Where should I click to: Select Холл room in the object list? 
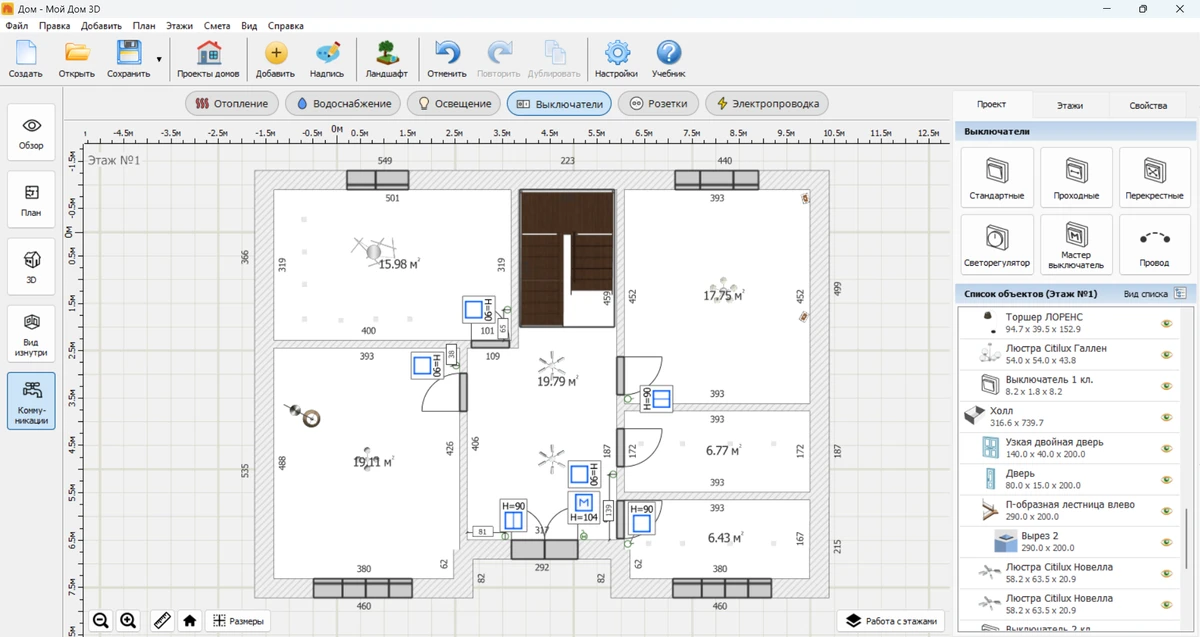pyautogui.click(x=1001, y=410)
